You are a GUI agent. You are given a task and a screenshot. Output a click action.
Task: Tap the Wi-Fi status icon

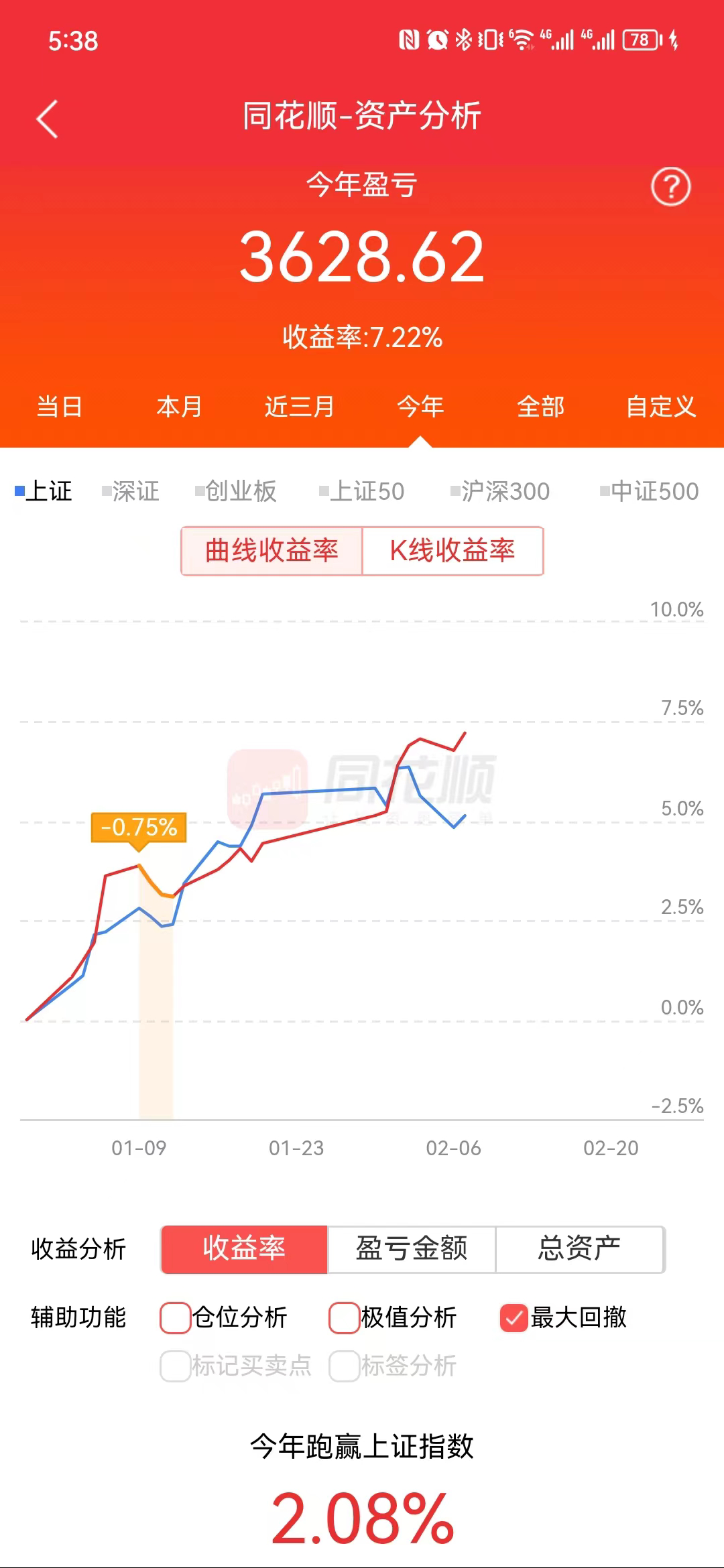(522, 40)
